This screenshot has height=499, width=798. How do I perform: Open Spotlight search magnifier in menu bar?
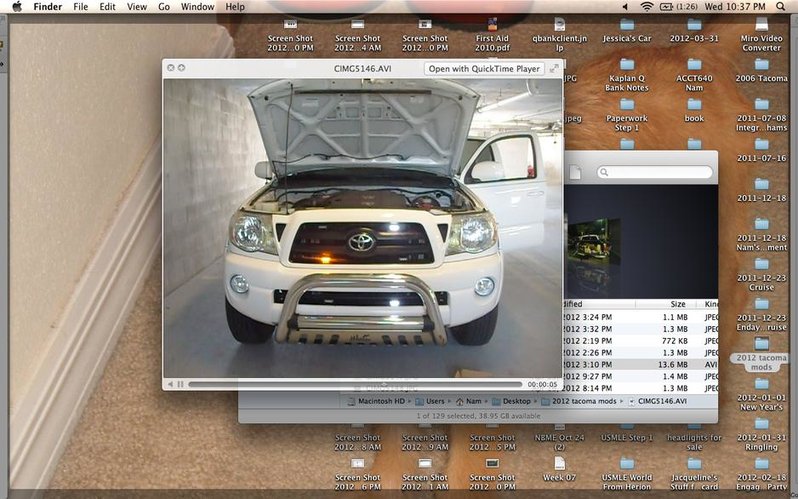781,7
